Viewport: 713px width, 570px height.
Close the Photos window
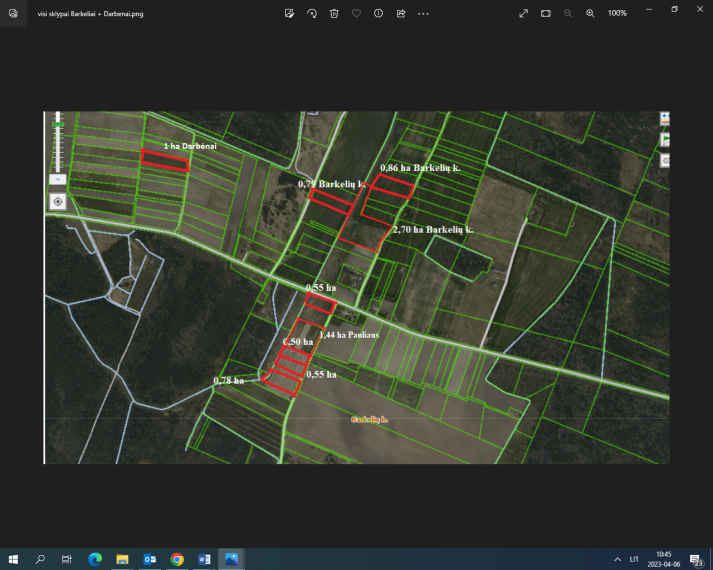click(x=700, y=9)
